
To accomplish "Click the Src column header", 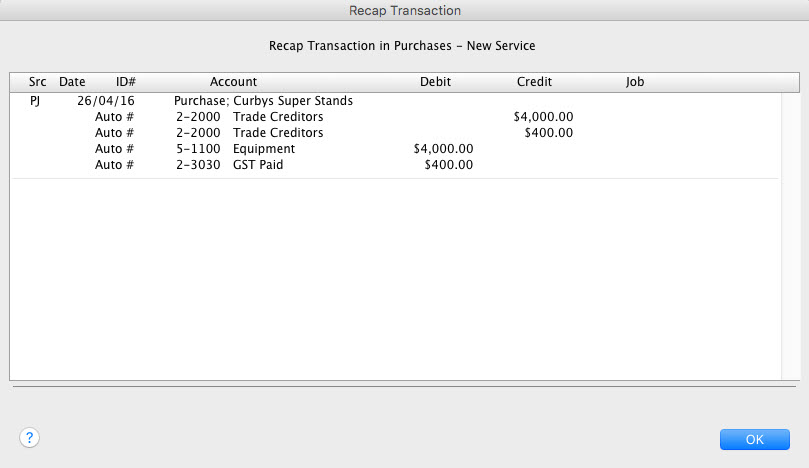I will (x=38, y=82).
